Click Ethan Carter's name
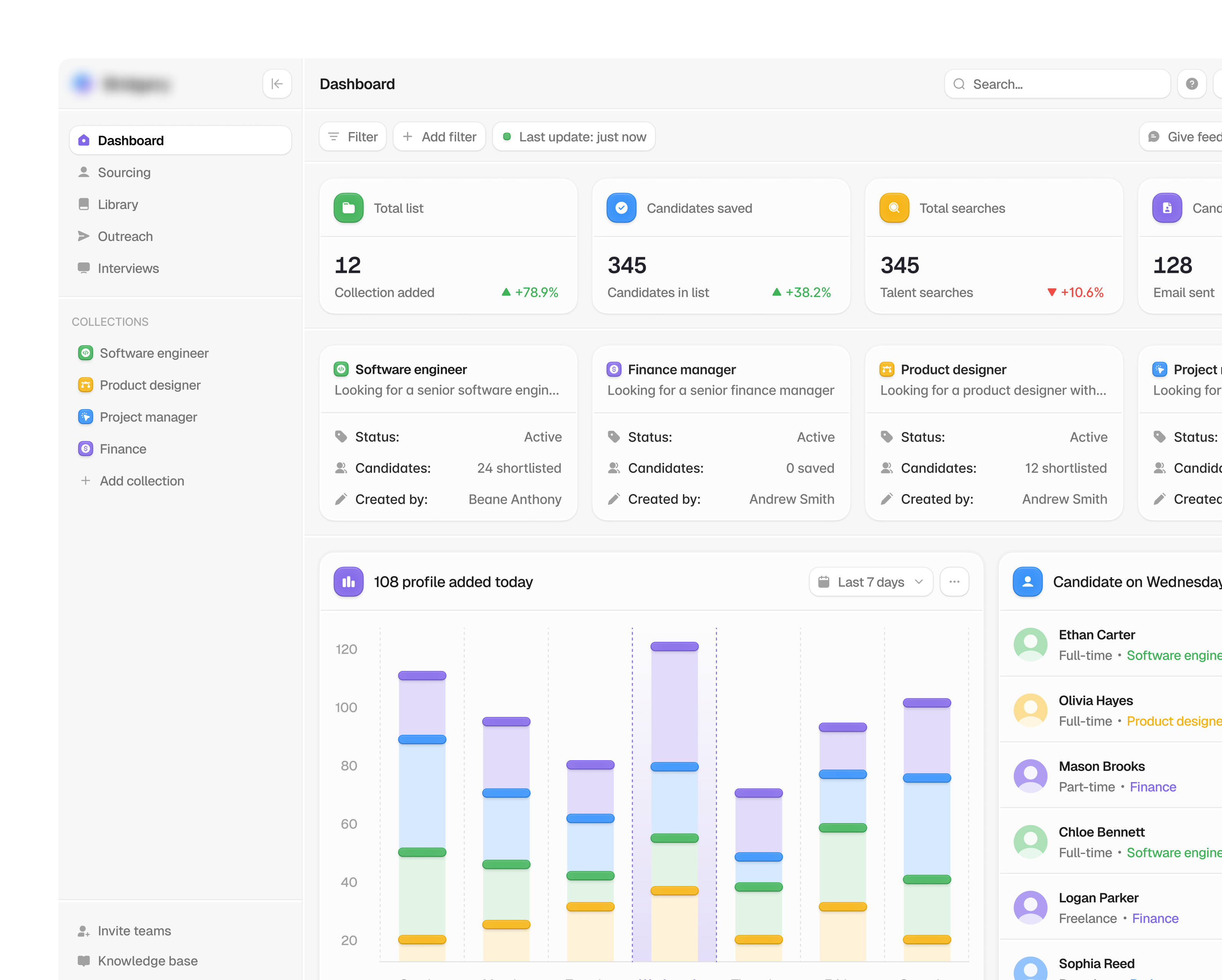The width and height of the screenshot is (1222, 980). click(x=1097, y=635)
